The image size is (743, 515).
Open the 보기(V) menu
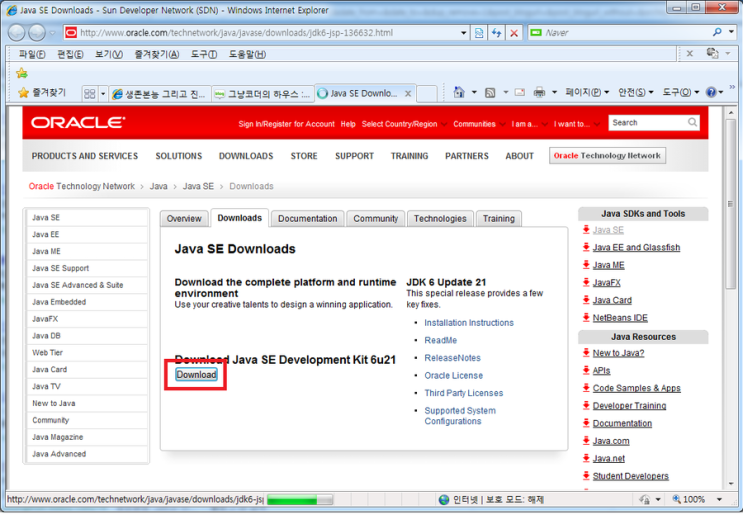pyautogui.click(x=109, y=54)
